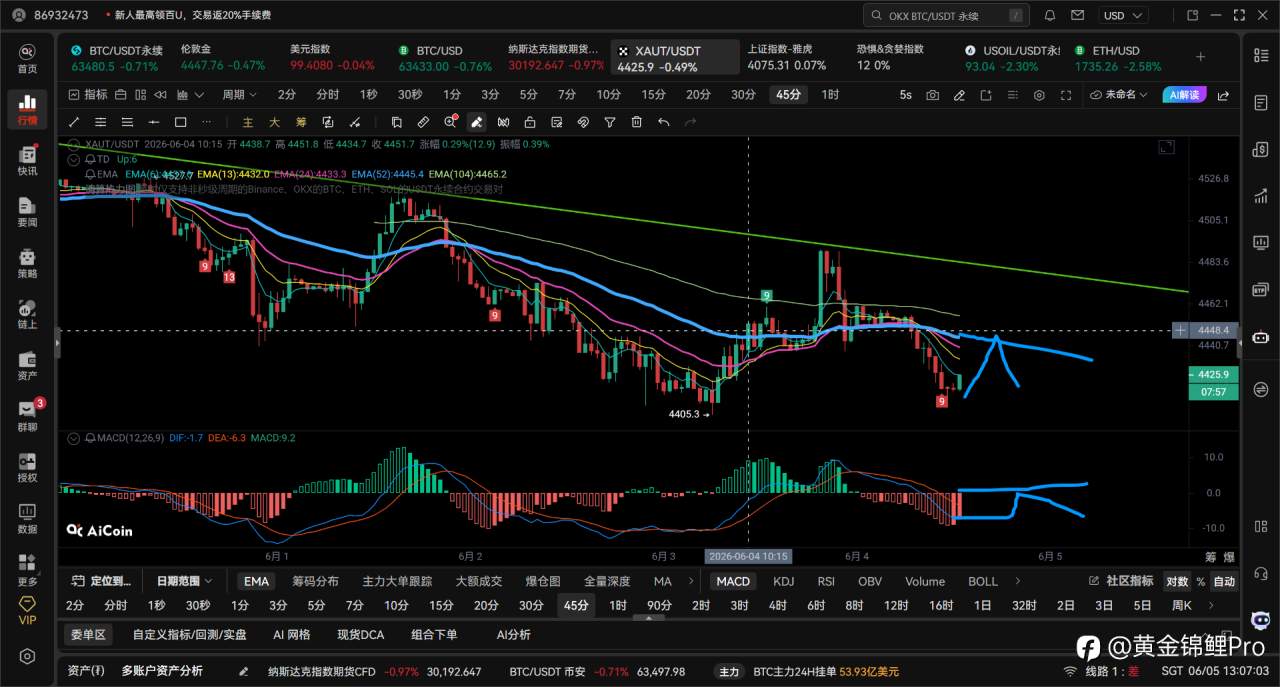
Task: Open 社区指标 community indicators
Action: coord(1120,581)
